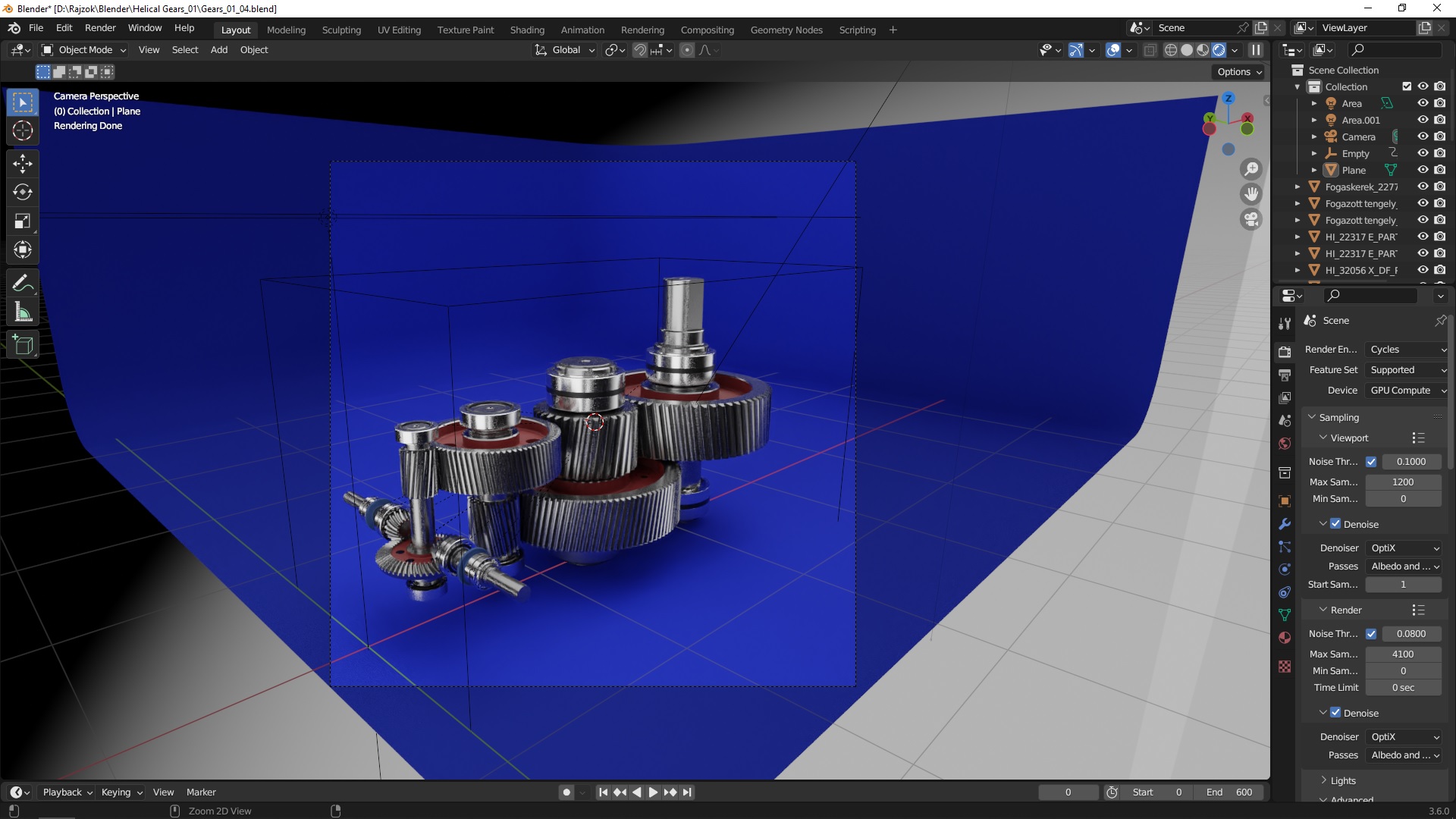Screen dimensions: 1456x819
Task: Switch to the Shading workspace tab
Action: pos(527,30)
